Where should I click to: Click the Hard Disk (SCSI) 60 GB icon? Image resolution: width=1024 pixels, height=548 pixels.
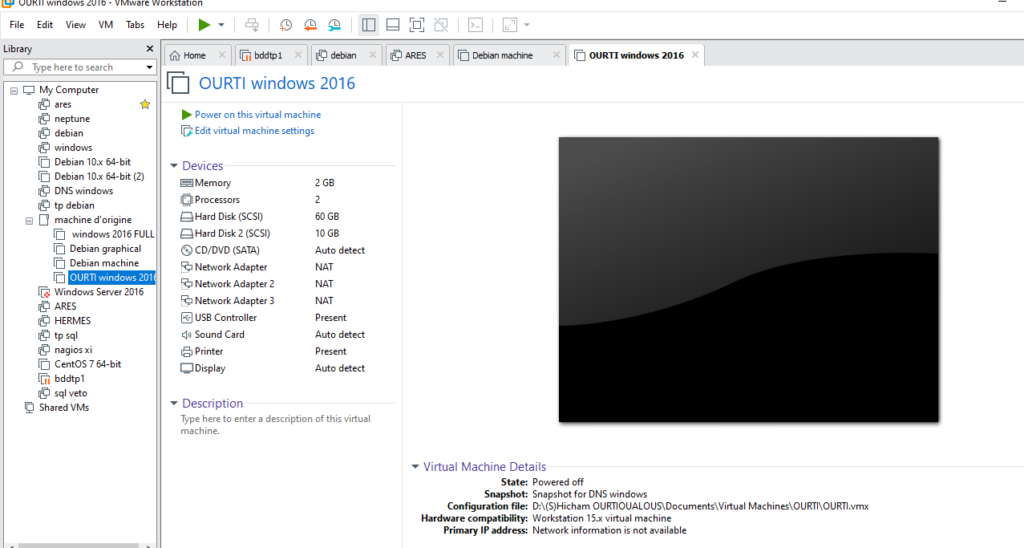pyautogui.click(x=186, y=217)
